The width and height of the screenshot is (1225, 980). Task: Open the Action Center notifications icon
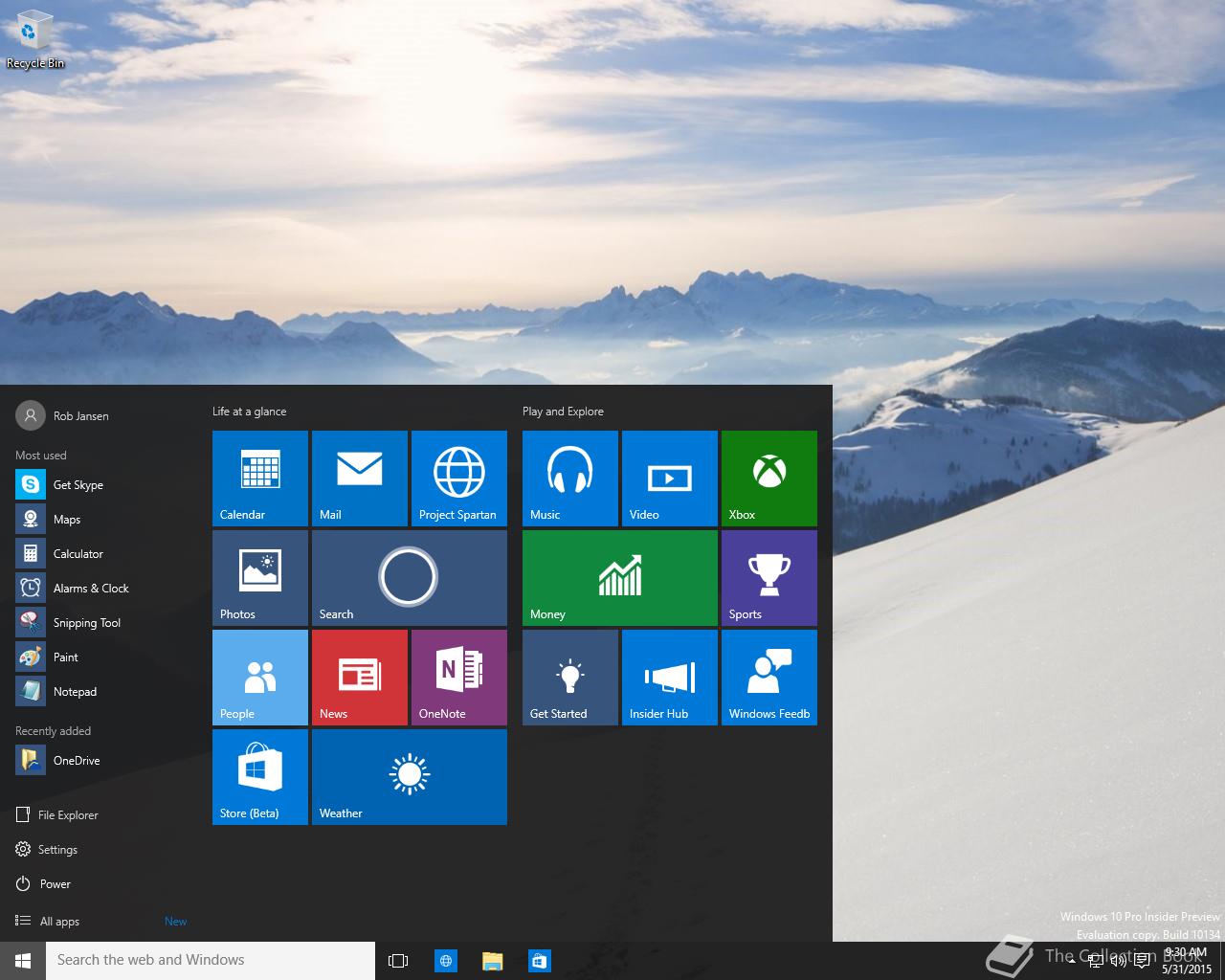tap(1142, 961)
